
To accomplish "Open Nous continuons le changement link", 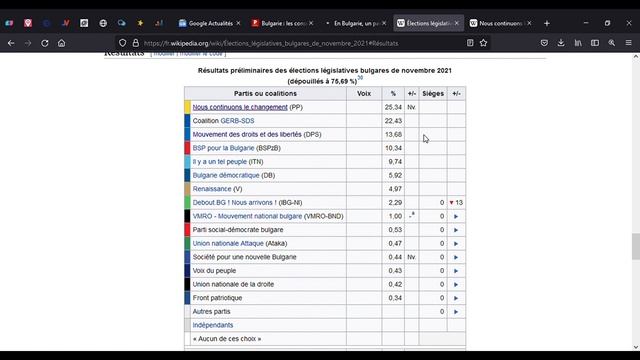I will 240,107.
